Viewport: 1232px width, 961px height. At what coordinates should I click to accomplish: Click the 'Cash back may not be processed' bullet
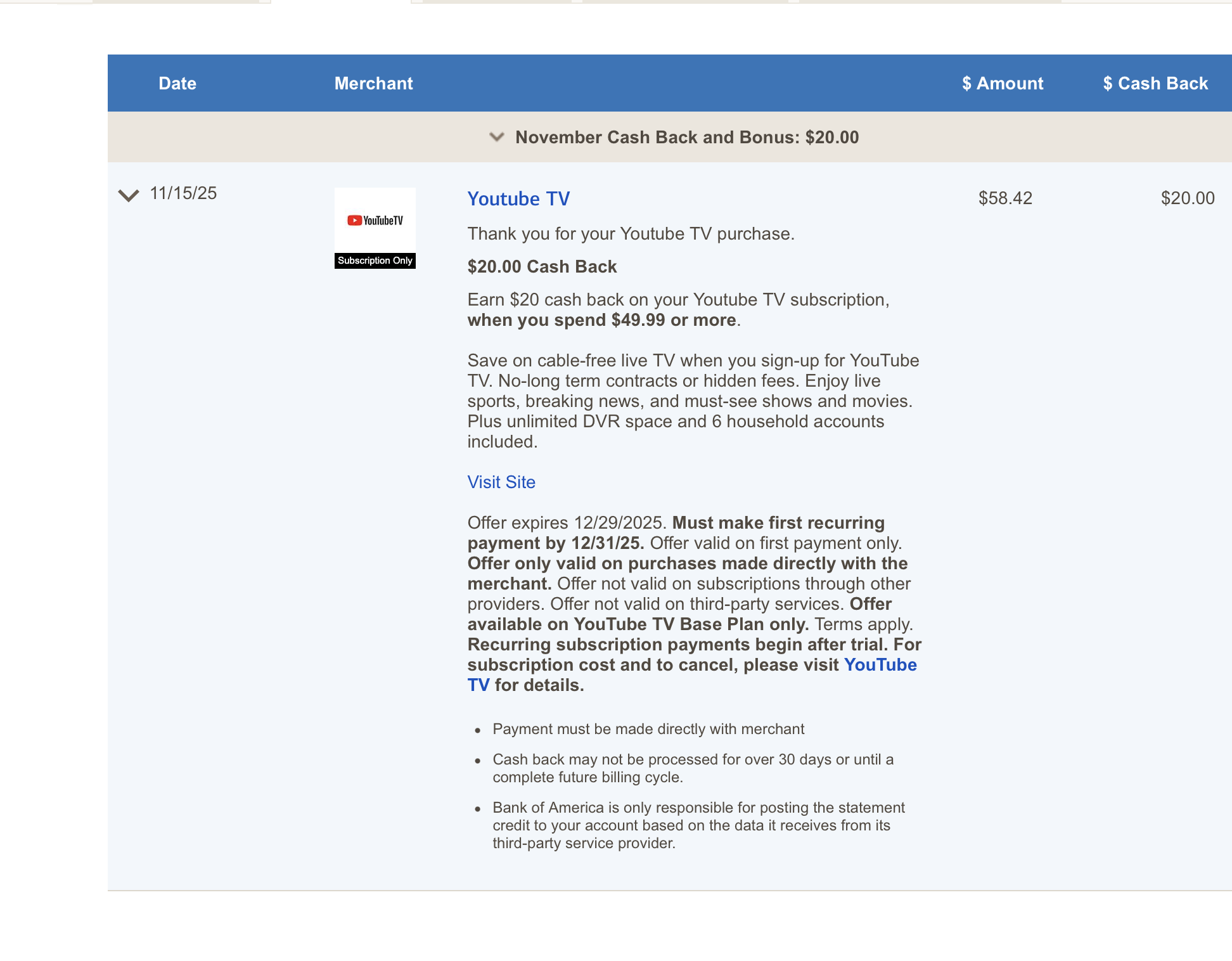(x=693, y=768)
